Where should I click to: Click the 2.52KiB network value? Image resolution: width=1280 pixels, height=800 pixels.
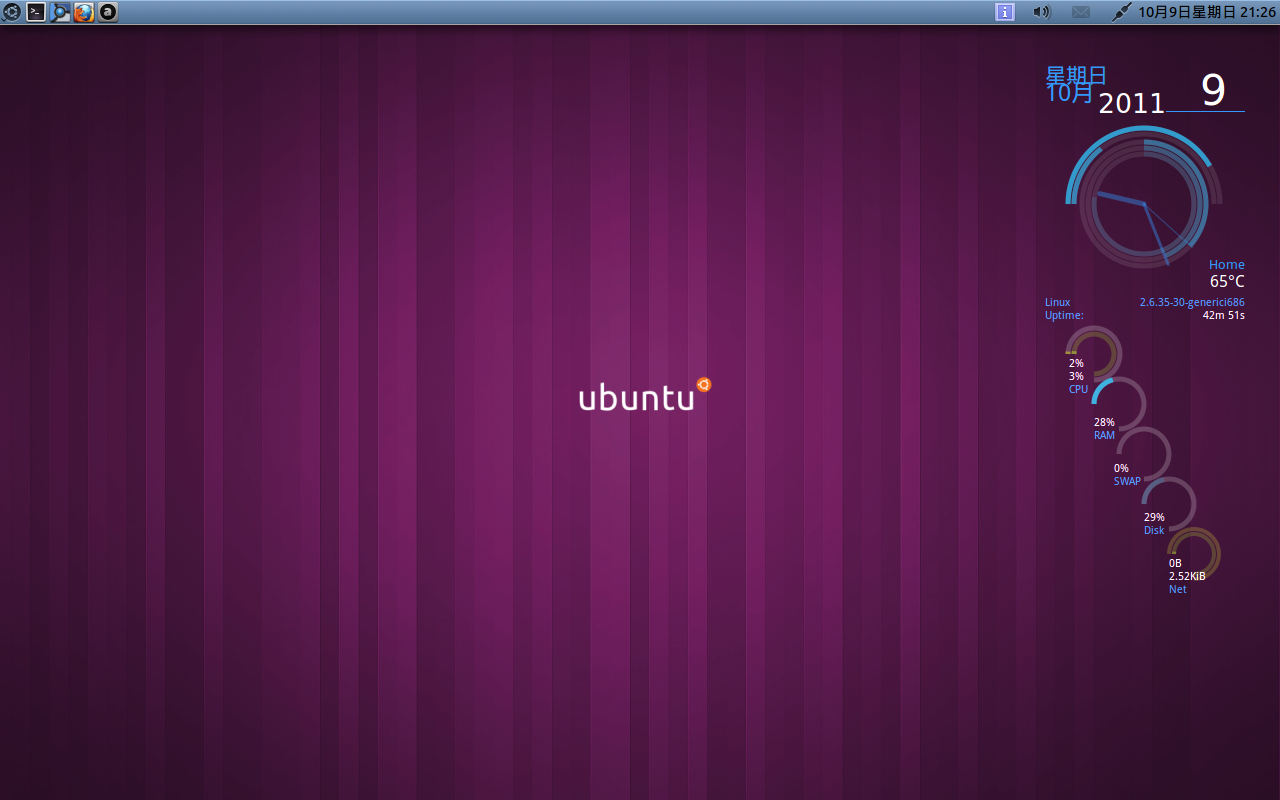(1187, 576)
